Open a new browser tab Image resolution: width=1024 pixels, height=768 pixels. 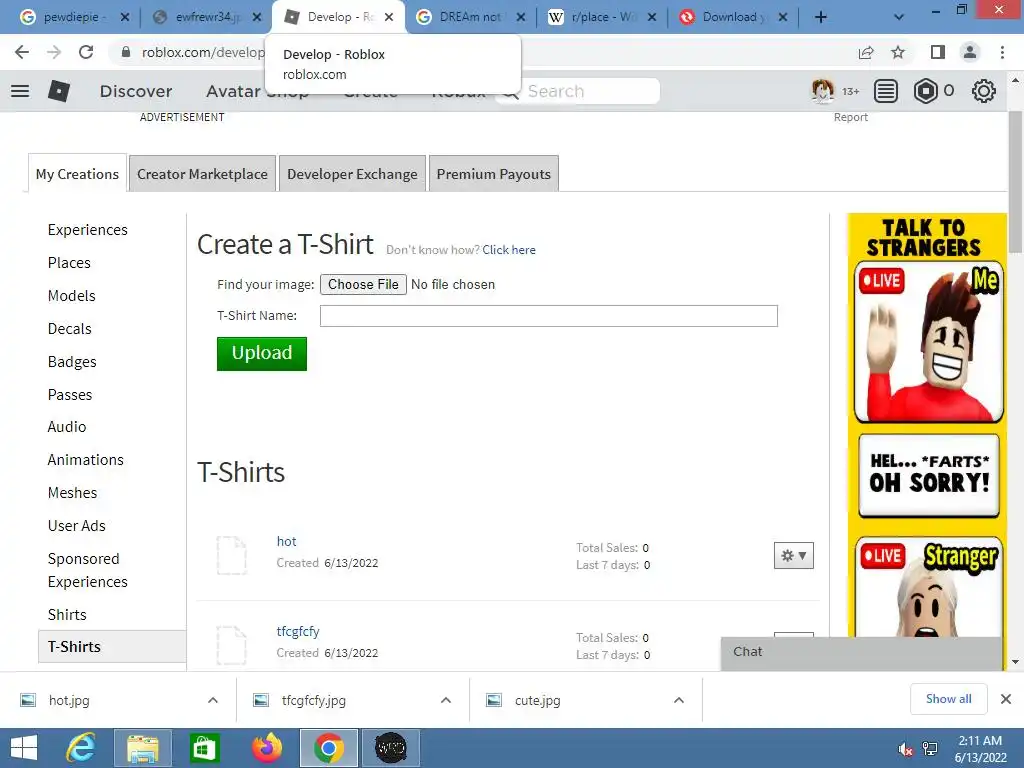[x=821, y=18]
